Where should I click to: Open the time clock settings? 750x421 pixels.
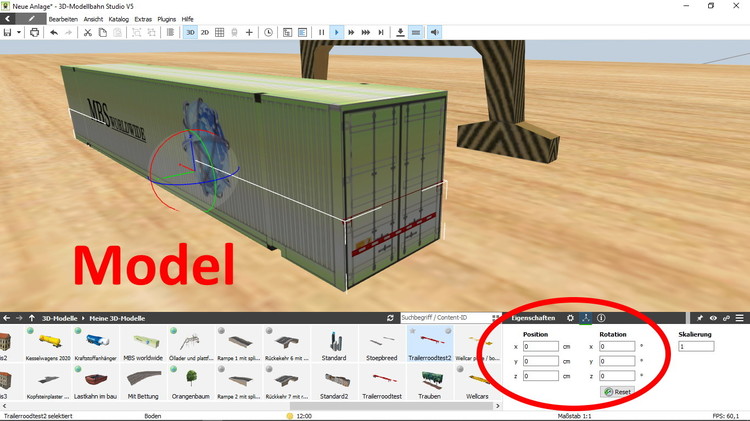(x=268, y=33)
